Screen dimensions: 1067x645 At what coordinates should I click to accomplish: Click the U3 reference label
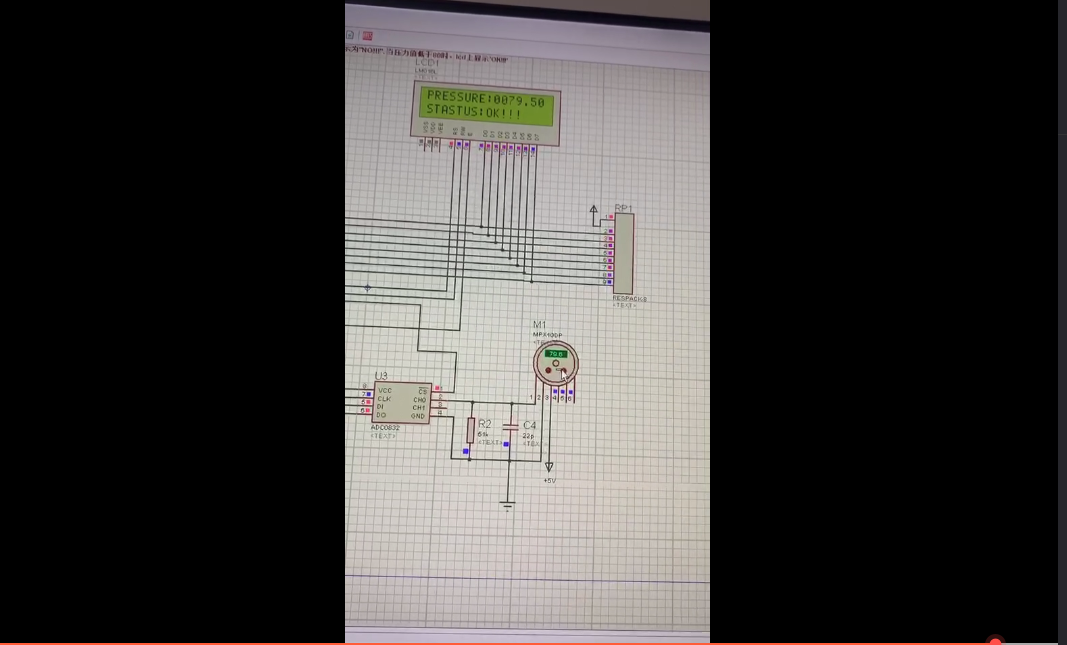[x=381, y=376]
